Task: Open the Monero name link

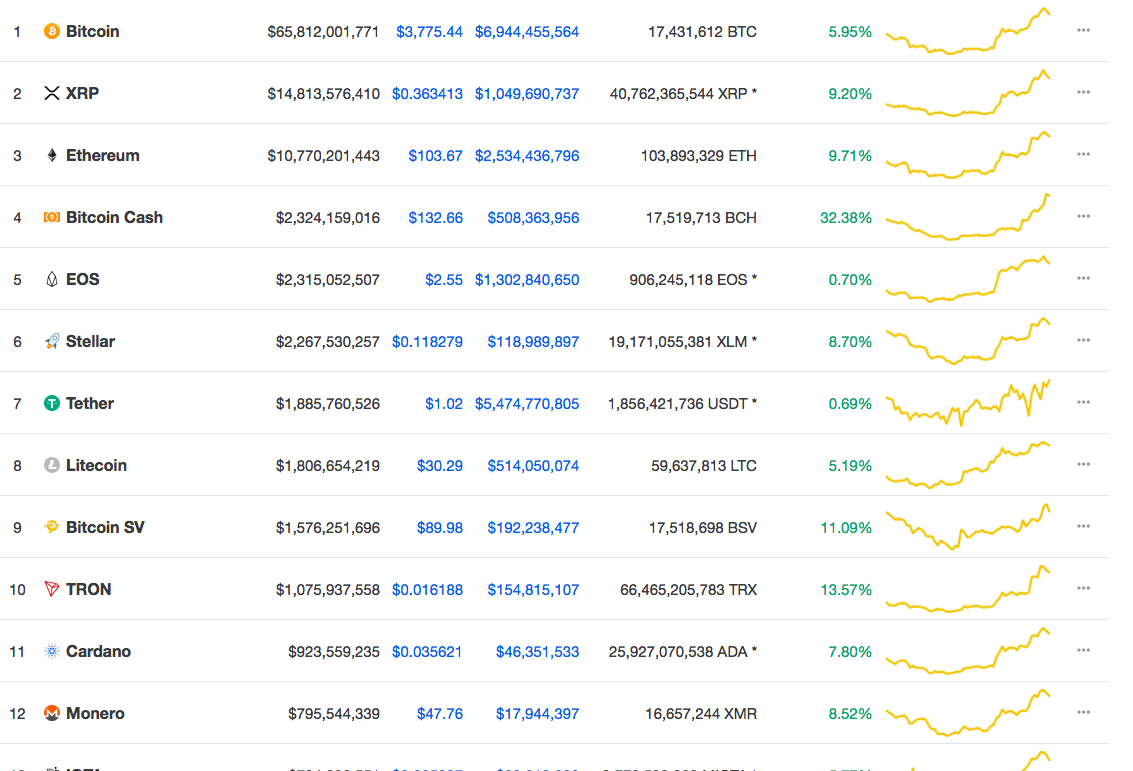Action: [95, 714]
